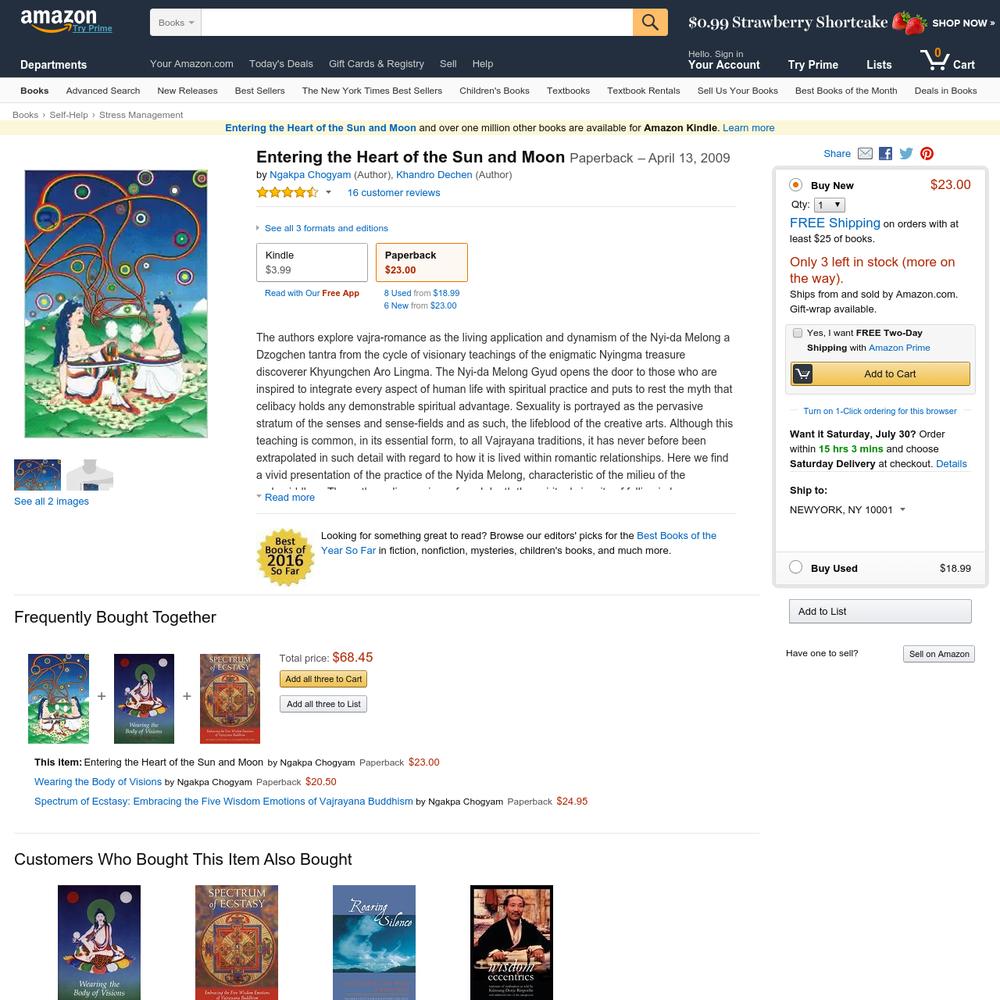
Task: Share this book on Twitter
Action: coord(906,154)
